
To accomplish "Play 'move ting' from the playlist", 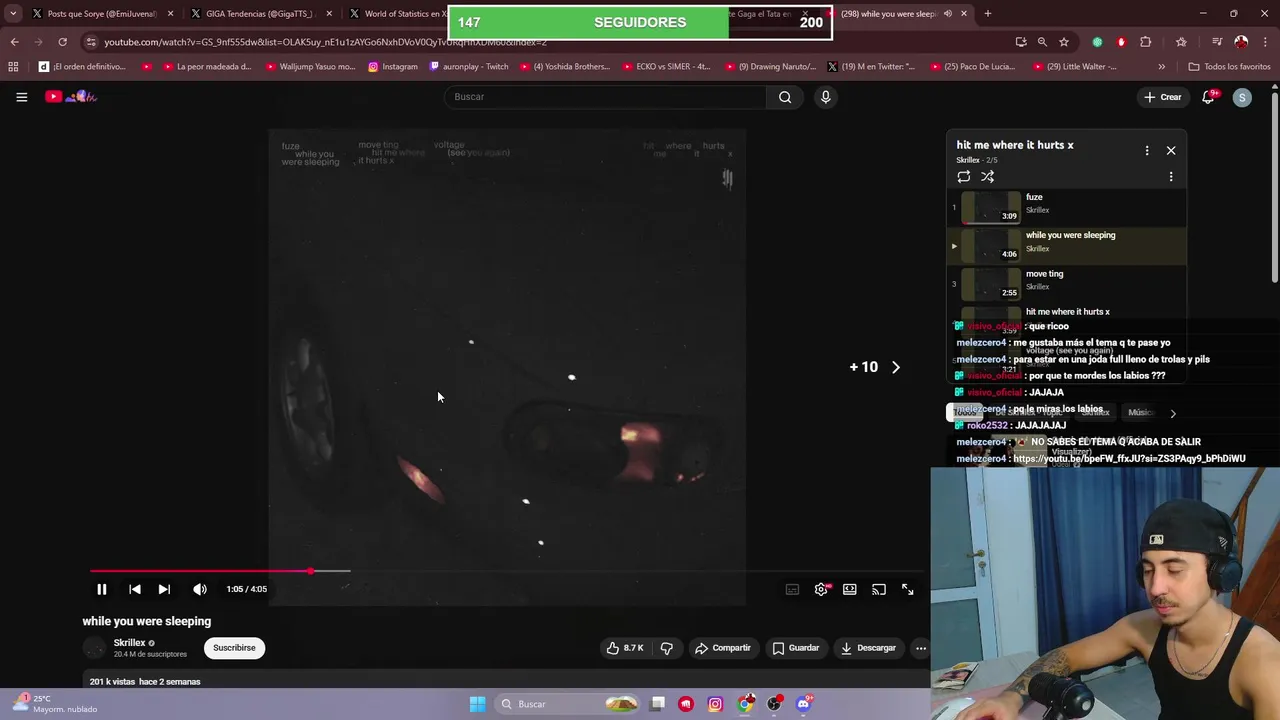I will click(1067, 283).
